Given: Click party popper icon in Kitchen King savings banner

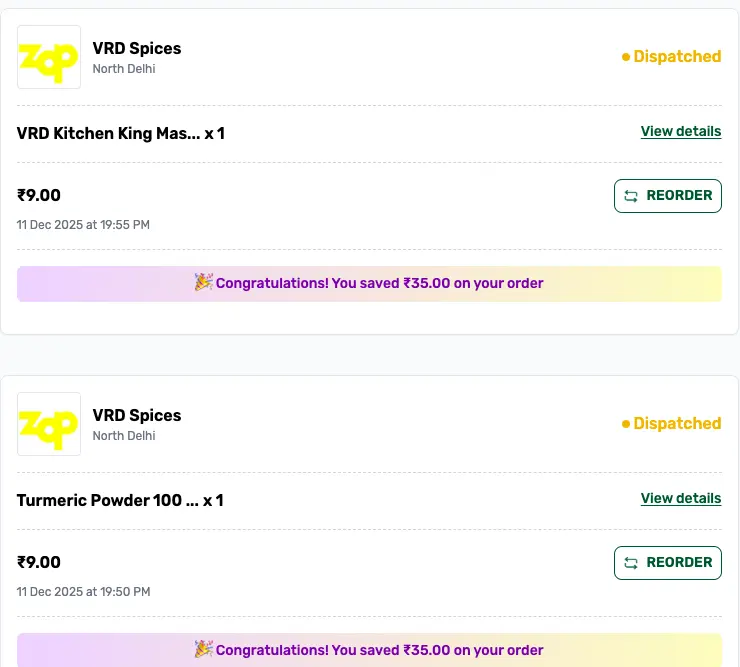Looking at the screenshot, I should tap(203, 283).
